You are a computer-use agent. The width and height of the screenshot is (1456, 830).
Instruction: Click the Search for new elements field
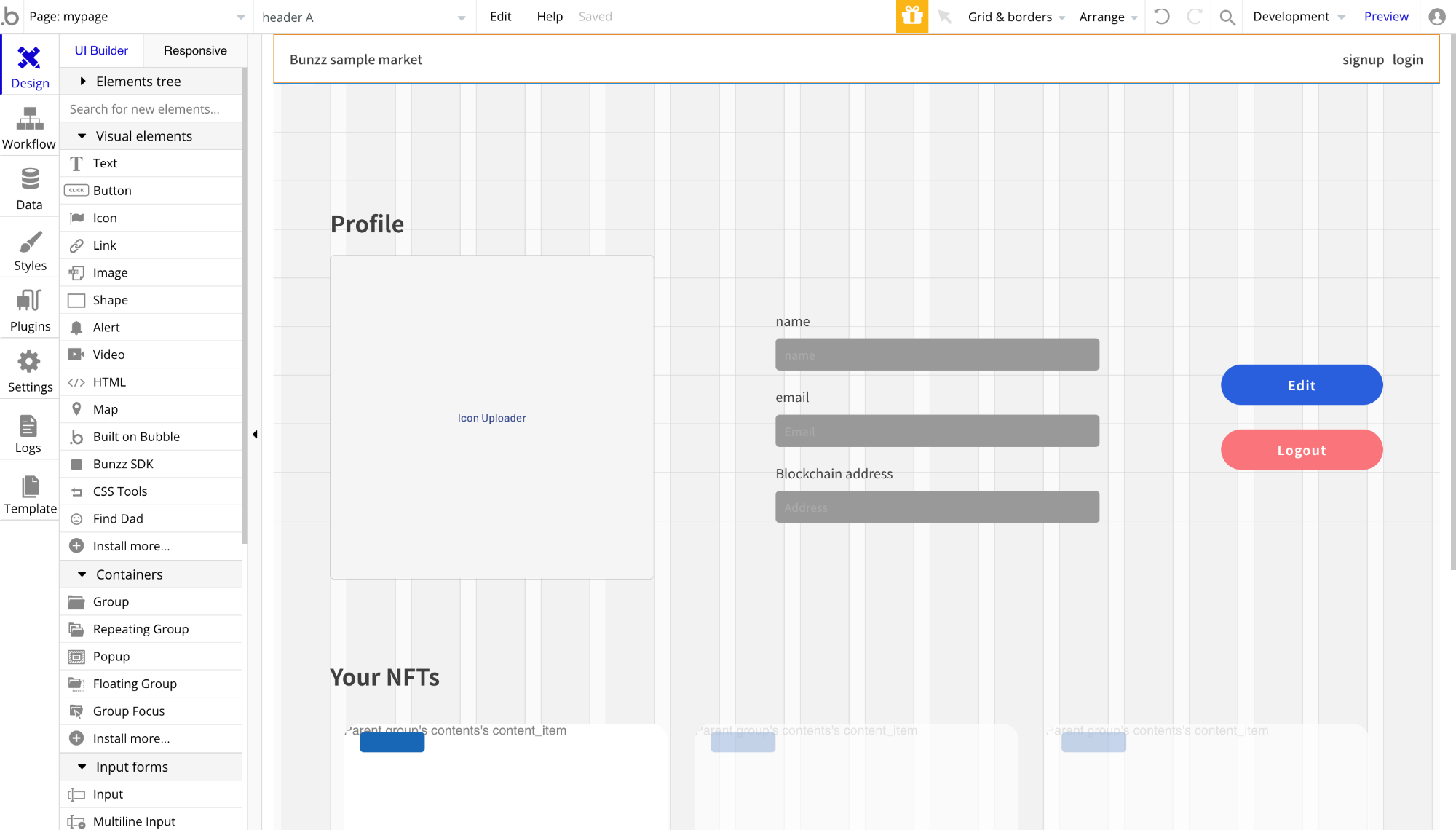151,109
